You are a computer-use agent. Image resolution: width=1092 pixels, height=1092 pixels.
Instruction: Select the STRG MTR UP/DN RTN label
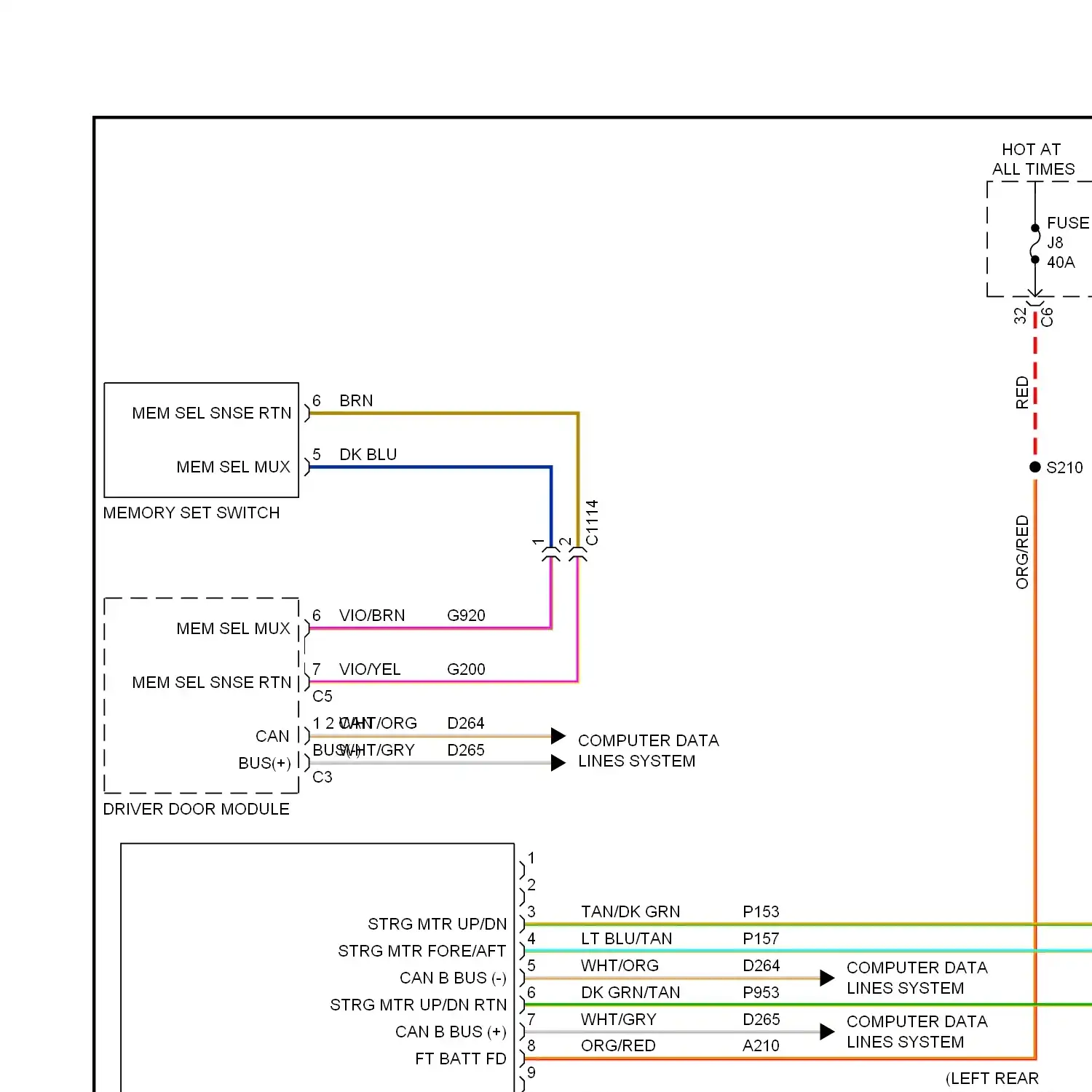(x=419, y=1005)
